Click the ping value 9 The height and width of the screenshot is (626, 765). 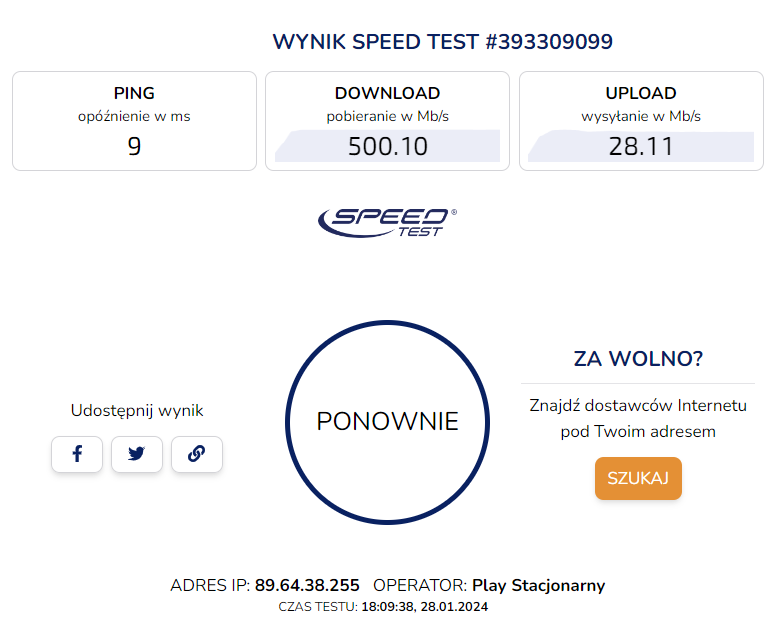pyautogui.click(x=134, y=146)
